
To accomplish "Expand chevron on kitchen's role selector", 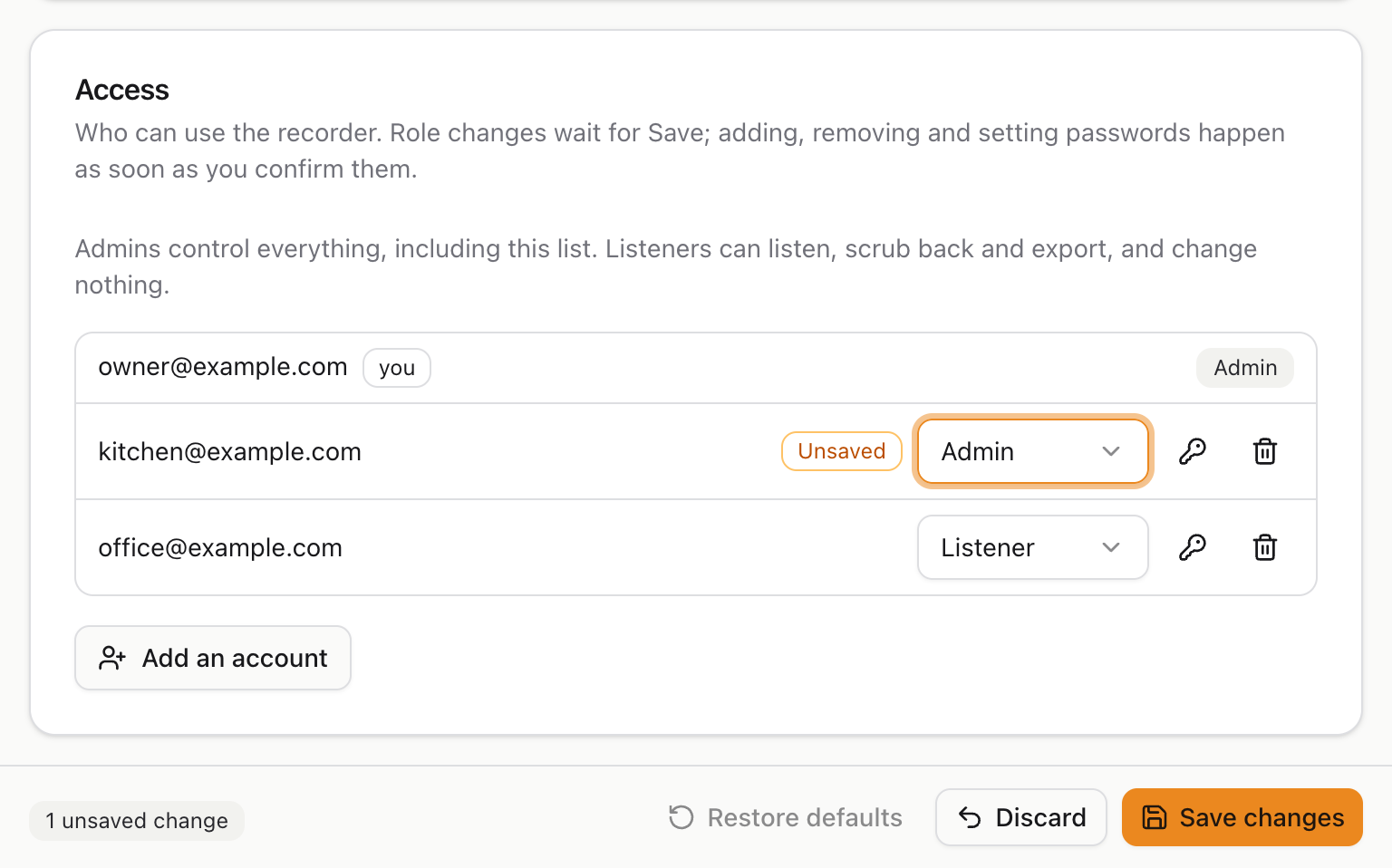I will click(x=1111, y=451).
